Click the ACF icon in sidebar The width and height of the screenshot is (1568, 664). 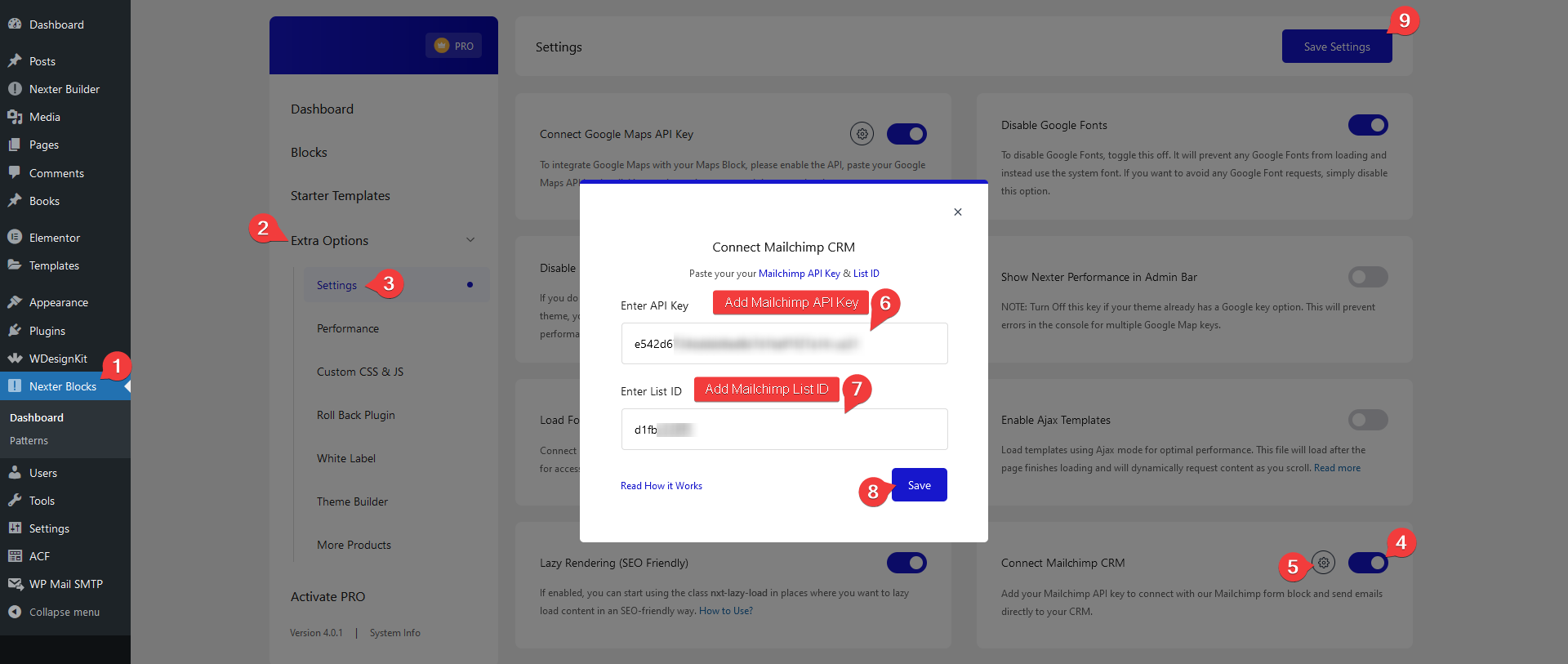[15, 555]
